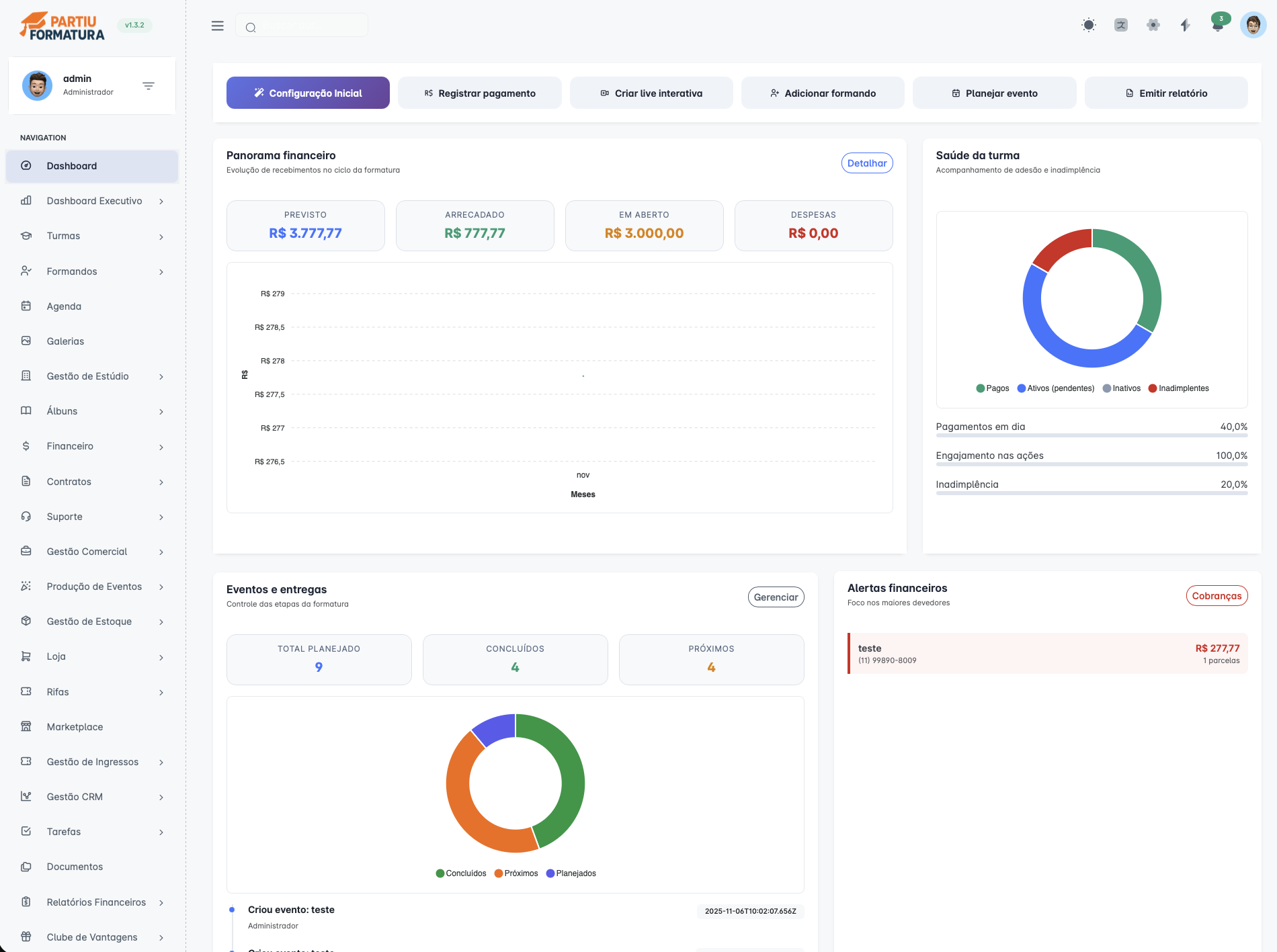Click the Registrar pagamento button

tap(479, 93)
